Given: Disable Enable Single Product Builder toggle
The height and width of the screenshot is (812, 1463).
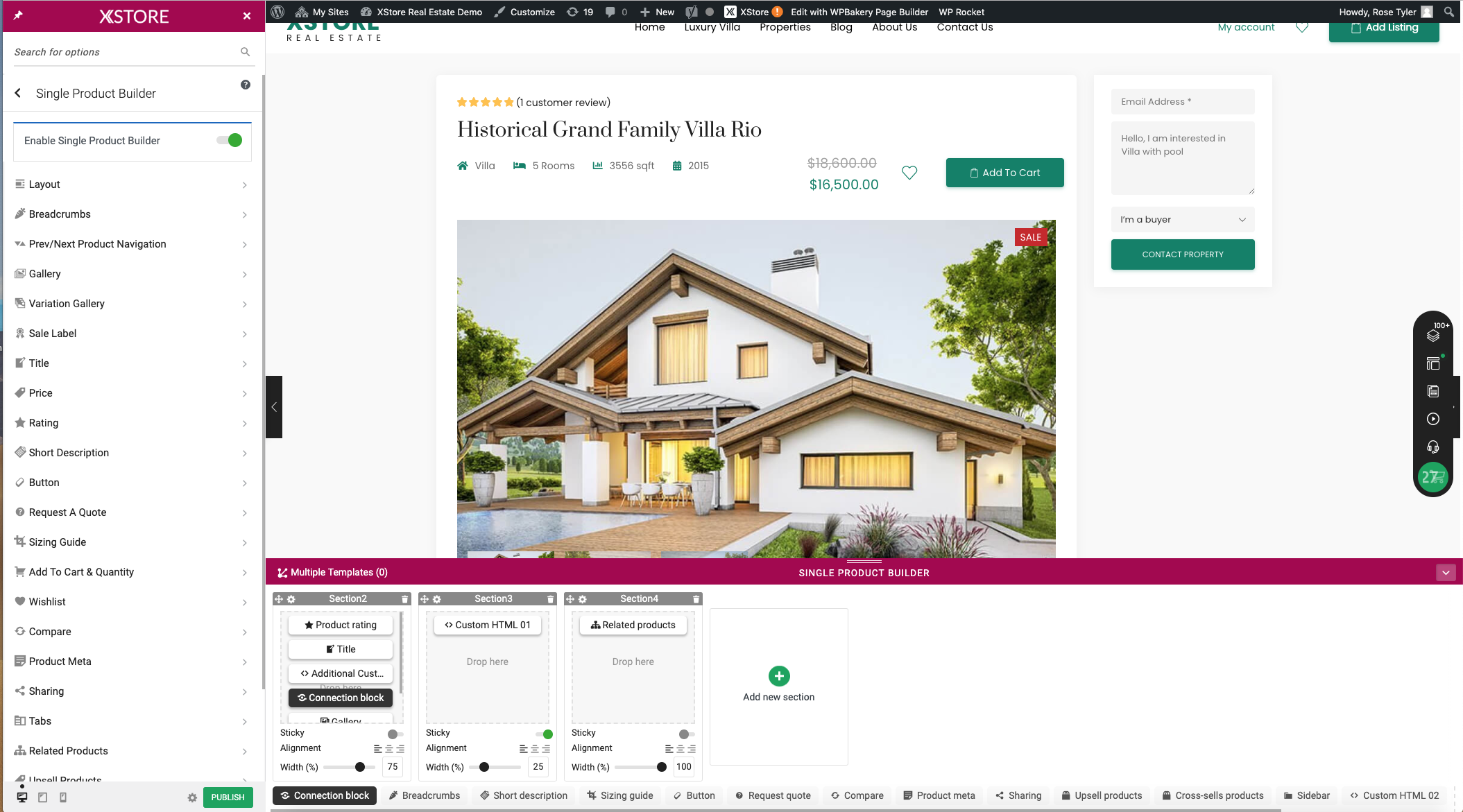Looking at the screenshot, I should coord(230,141).
